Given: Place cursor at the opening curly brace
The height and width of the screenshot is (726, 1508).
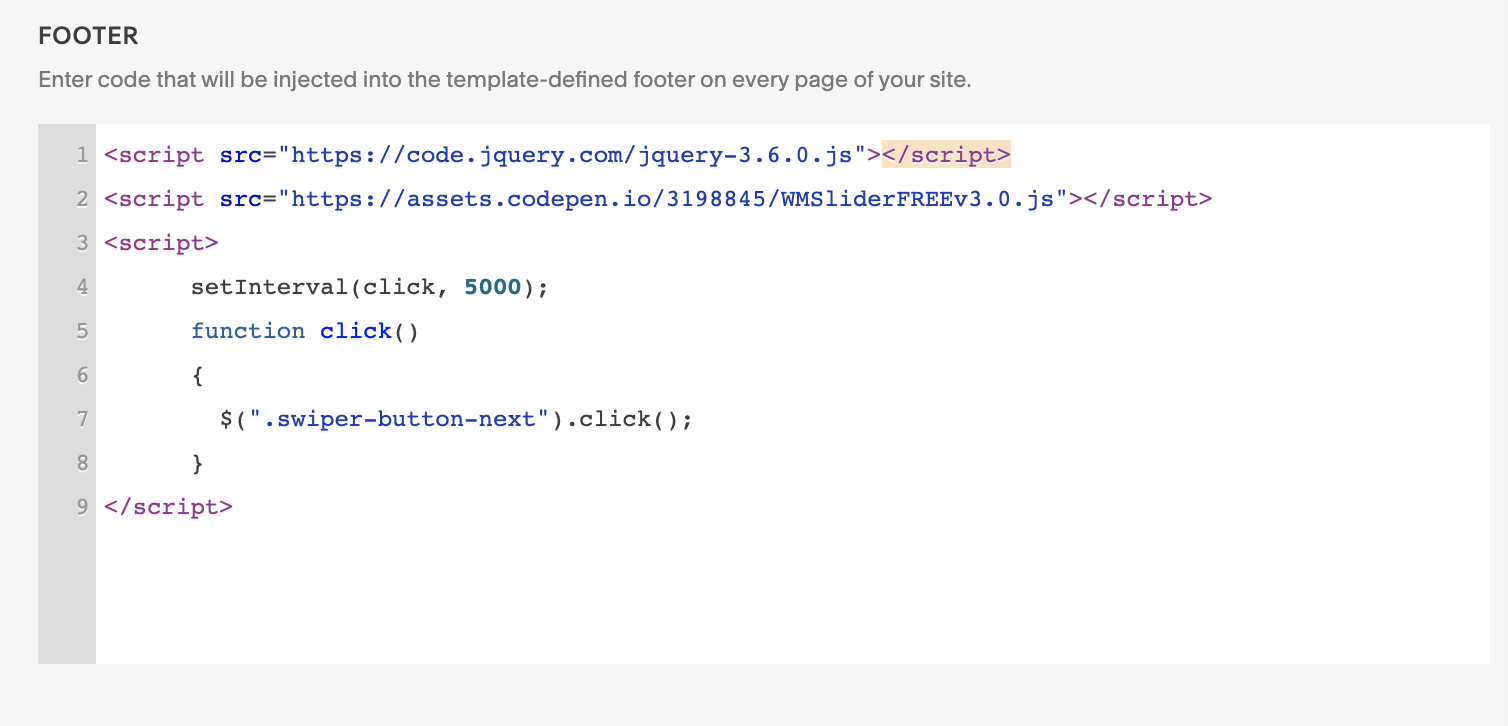Looking at the screenshot, I should [x=197, y=375].
